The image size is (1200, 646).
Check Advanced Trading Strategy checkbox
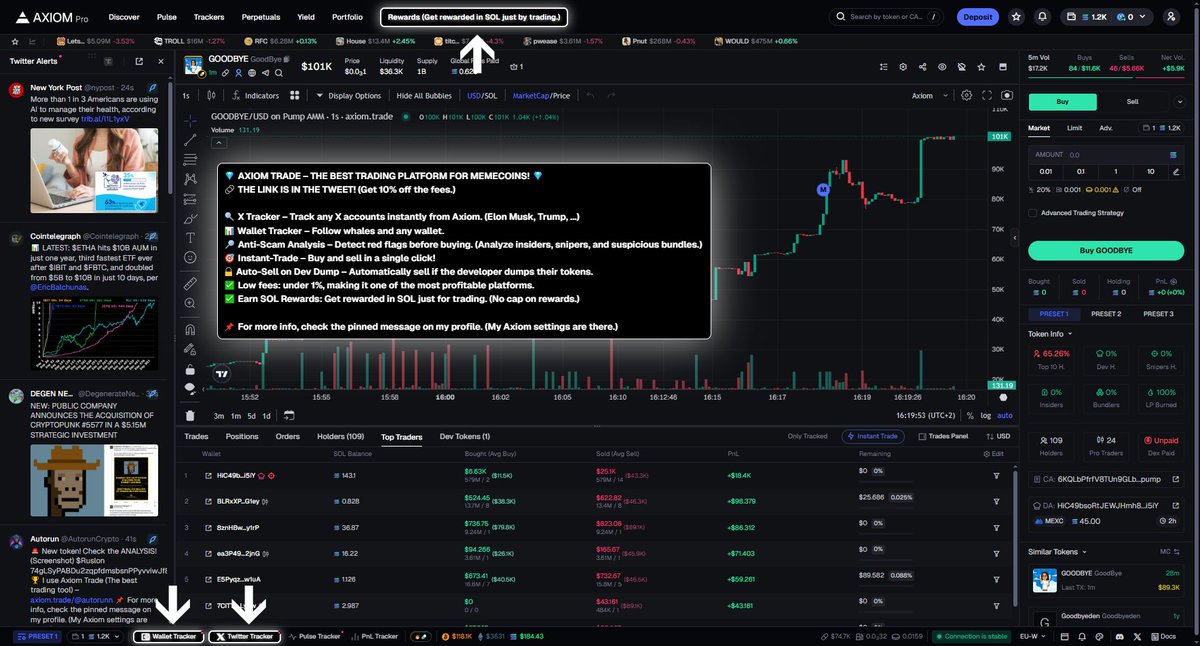pyautogui.click(x=1032, y=212)
